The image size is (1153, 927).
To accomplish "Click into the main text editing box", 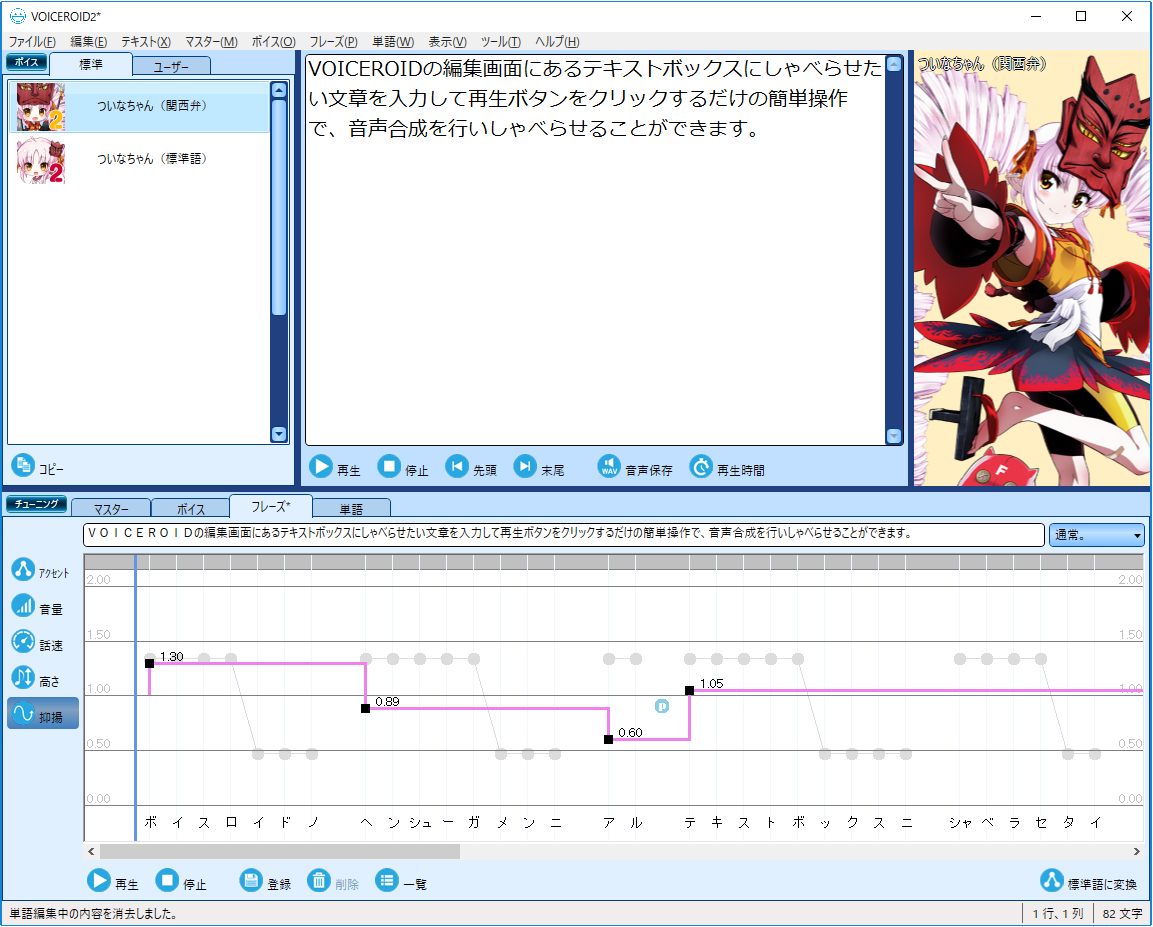I will pyautogui.click(x=595, y=249).
